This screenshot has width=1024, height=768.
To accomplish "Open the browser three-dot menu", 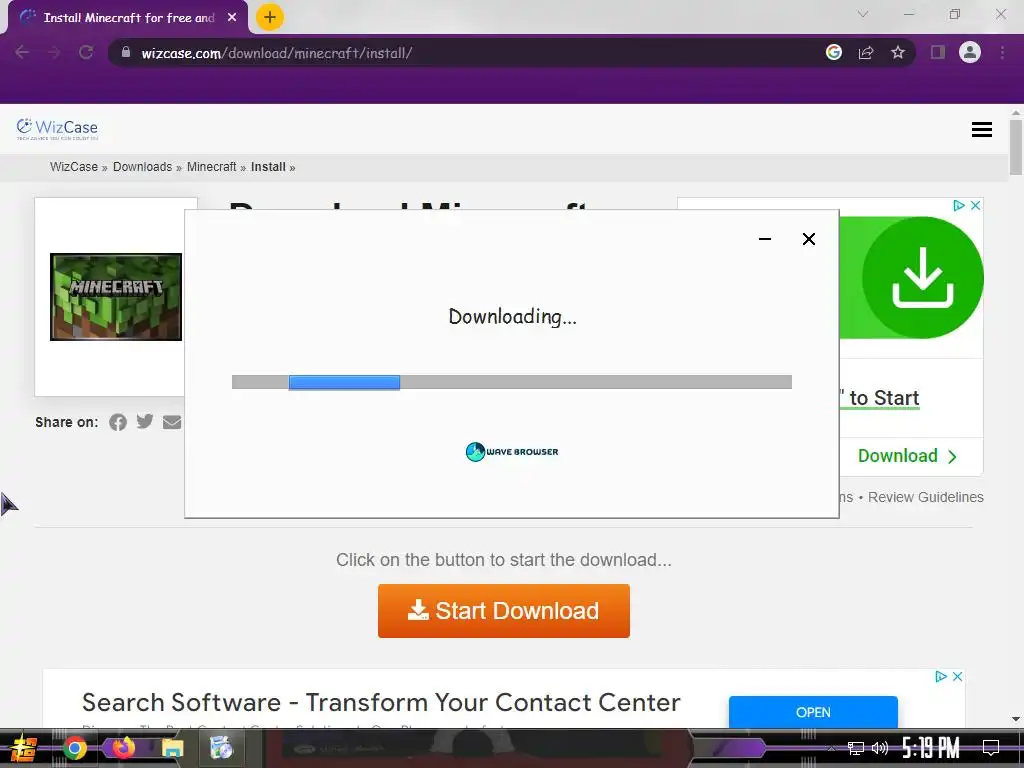I will point(1002,52).
